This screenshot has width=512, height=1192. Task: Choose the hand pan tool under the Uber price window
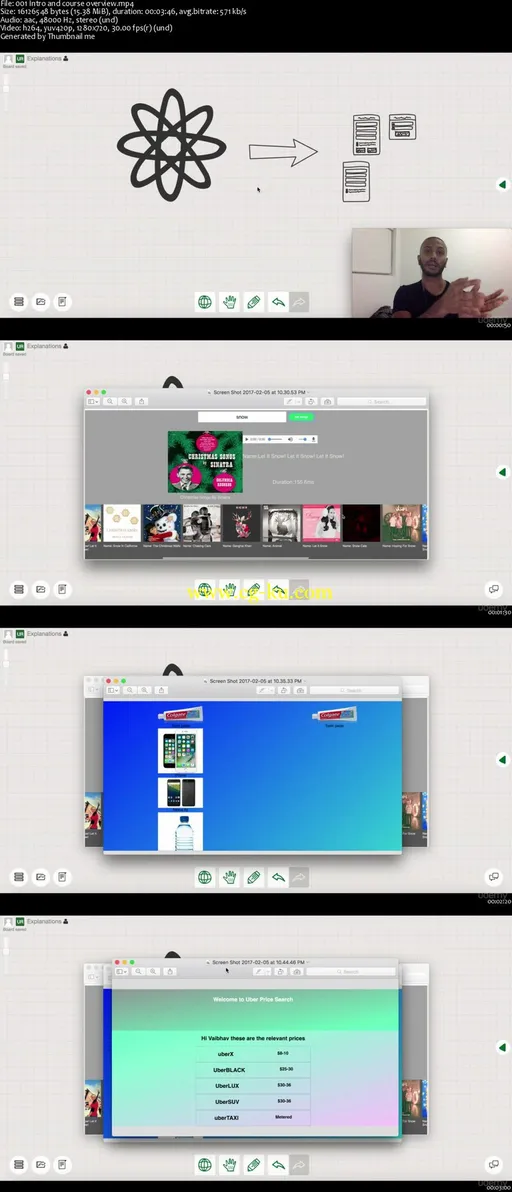pyautogui.click(x=229, y=1164)
